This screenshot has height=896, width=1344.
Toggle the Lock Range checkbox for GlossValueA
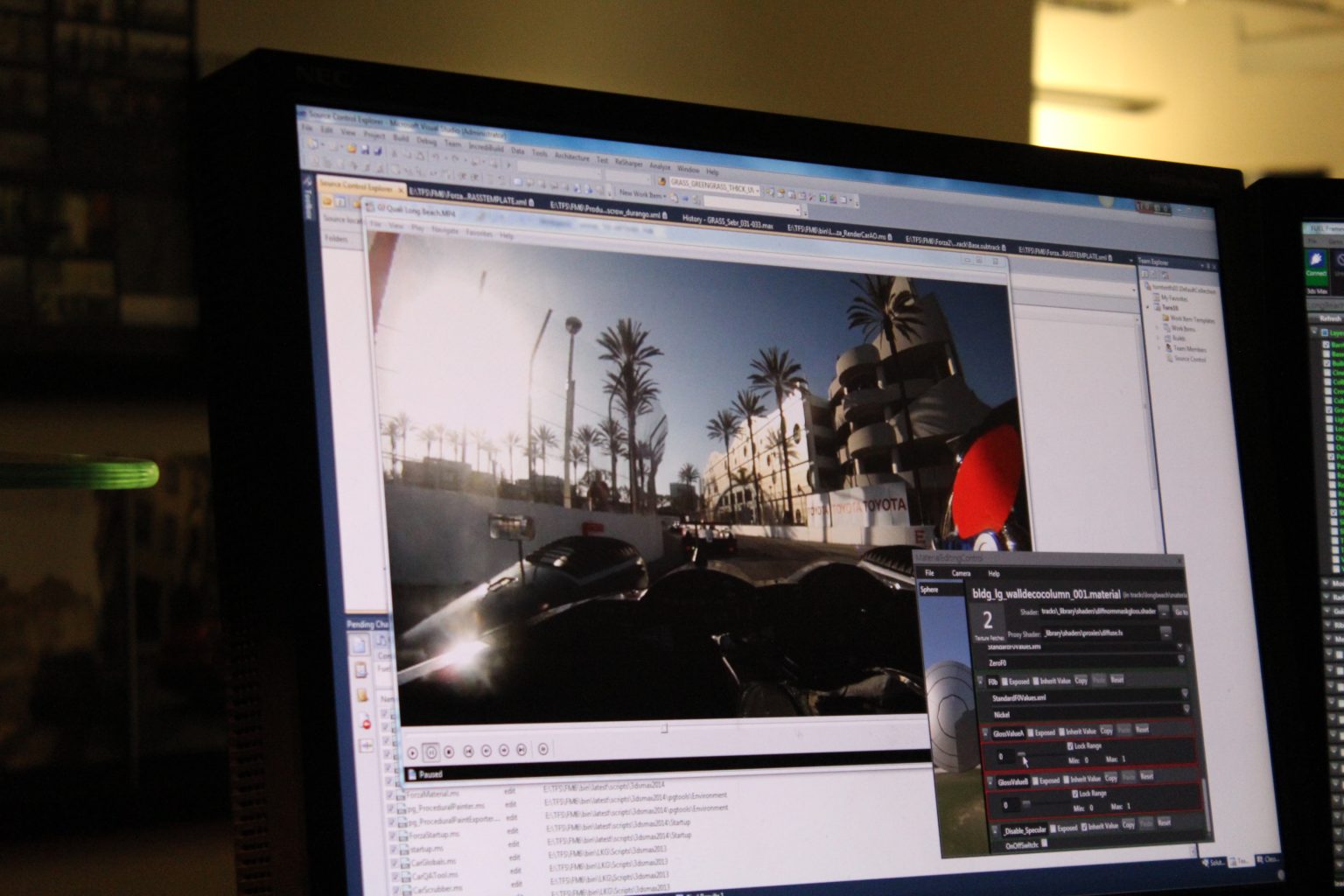point(1071,746)
